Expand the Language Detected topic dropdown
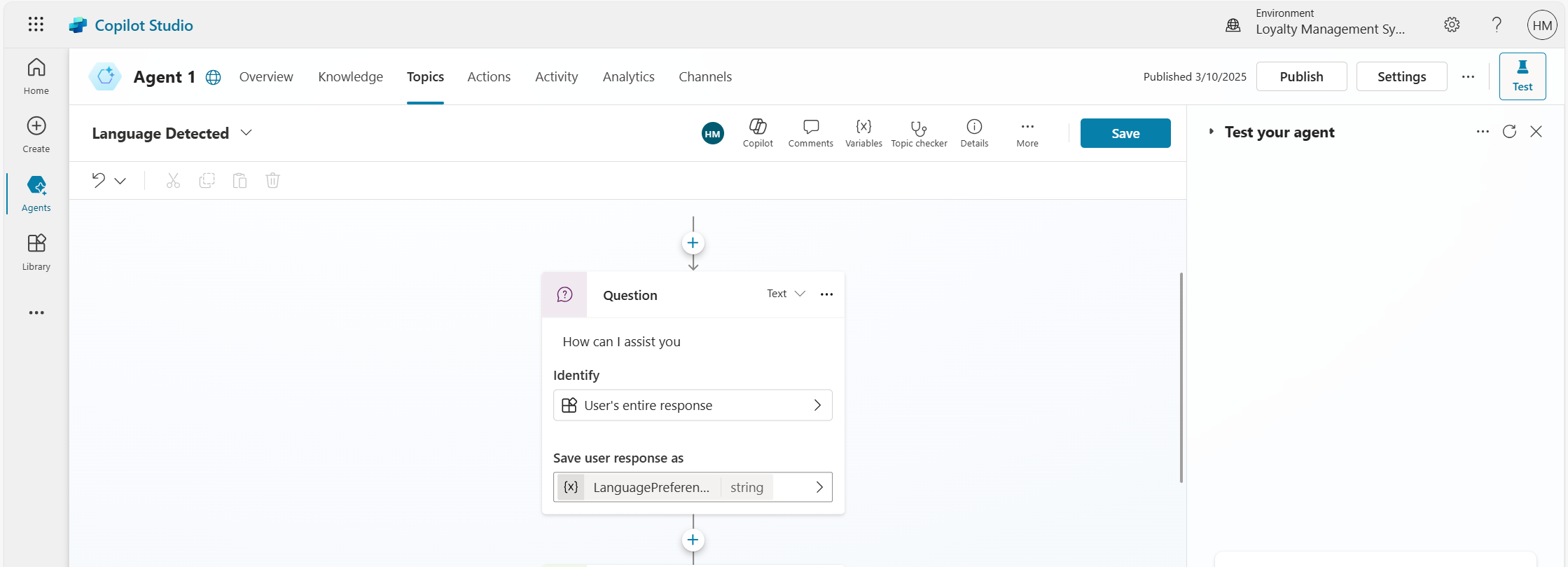The width and height of the screenshot is (1568, 567). (246, 132)
